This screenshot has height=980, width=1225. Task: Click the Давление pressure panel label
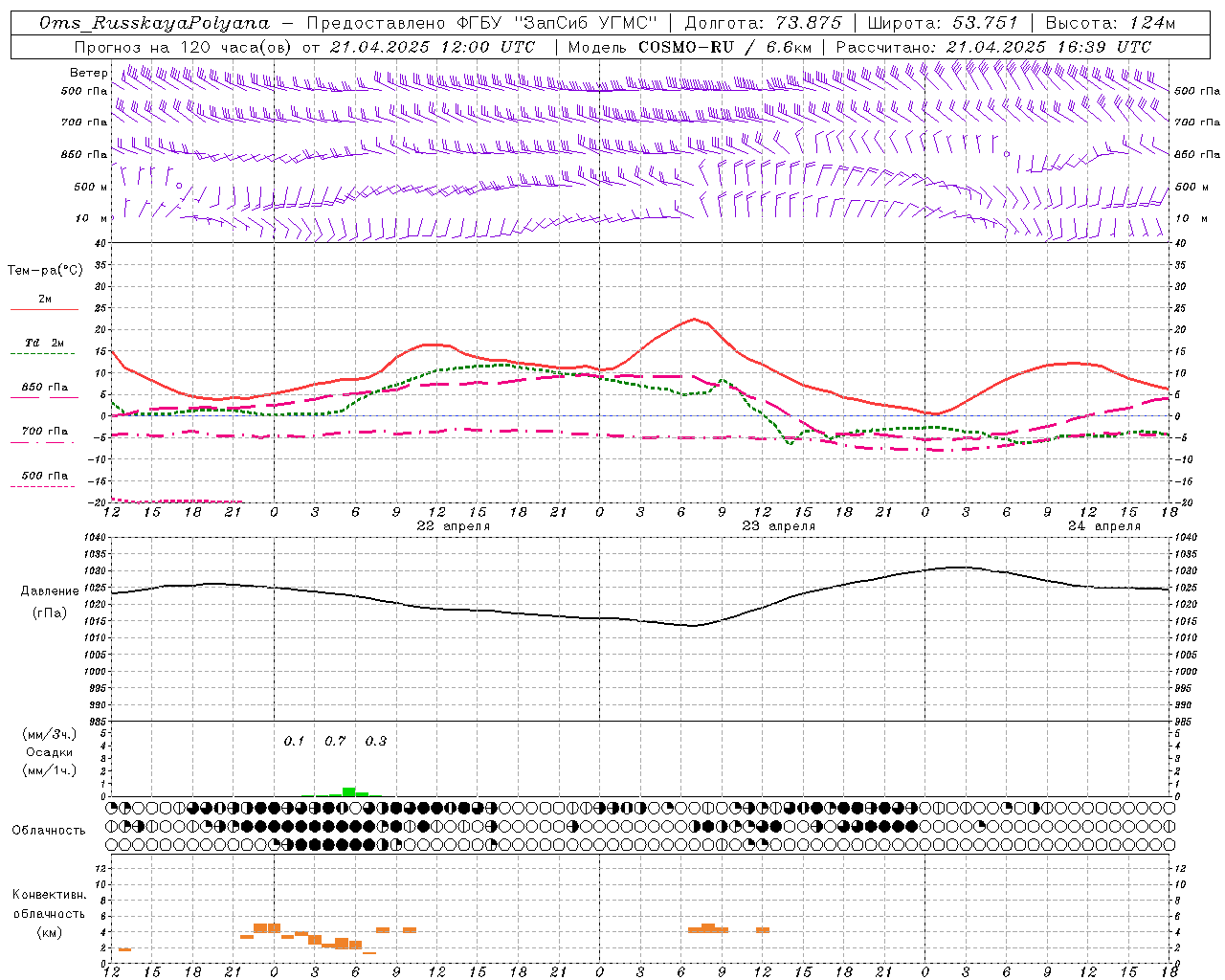pos(50,591)
